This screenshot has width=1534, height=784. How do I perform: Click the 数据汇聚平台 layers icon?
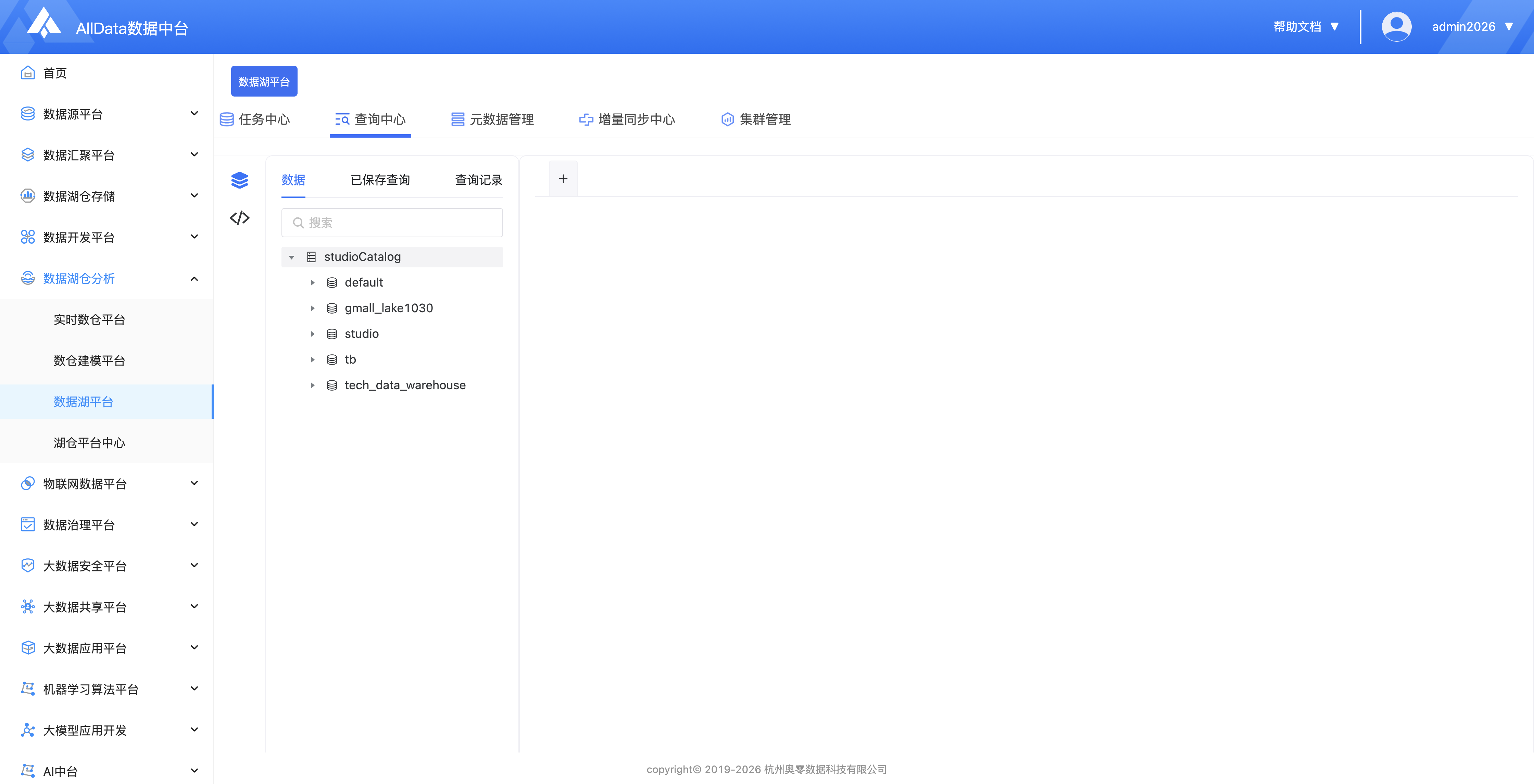click(x=27, y=155)
